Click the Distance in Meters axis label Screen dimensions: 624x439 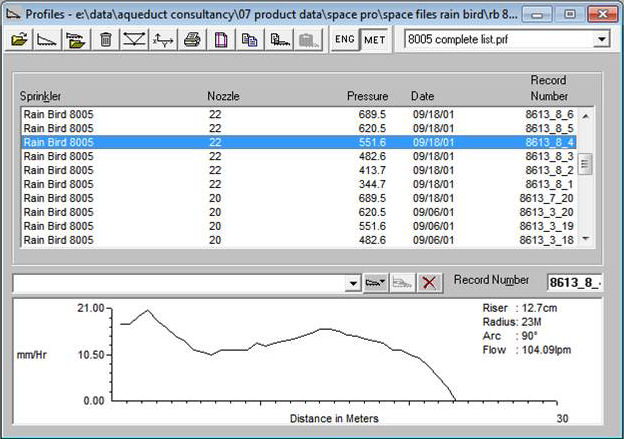click(x=334, y=419)
